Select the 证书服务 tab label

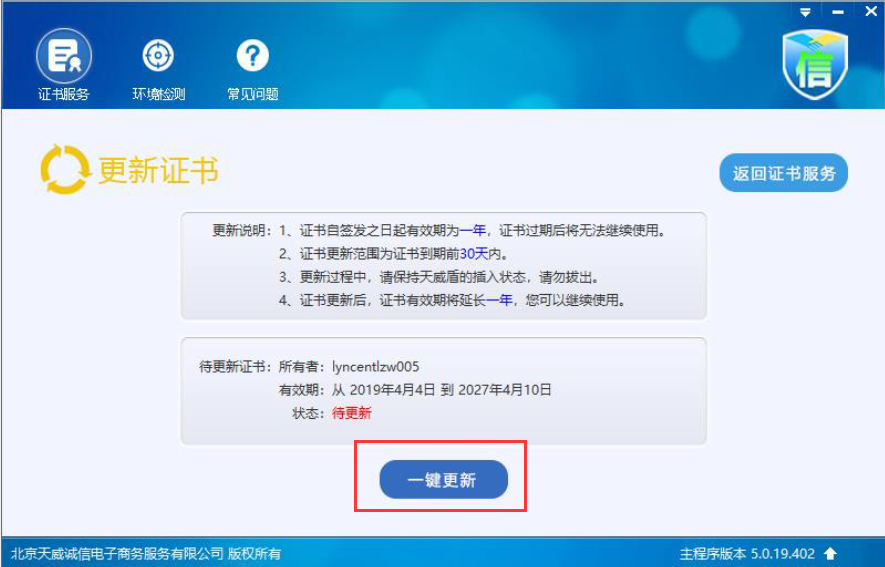tap(64, 94)
